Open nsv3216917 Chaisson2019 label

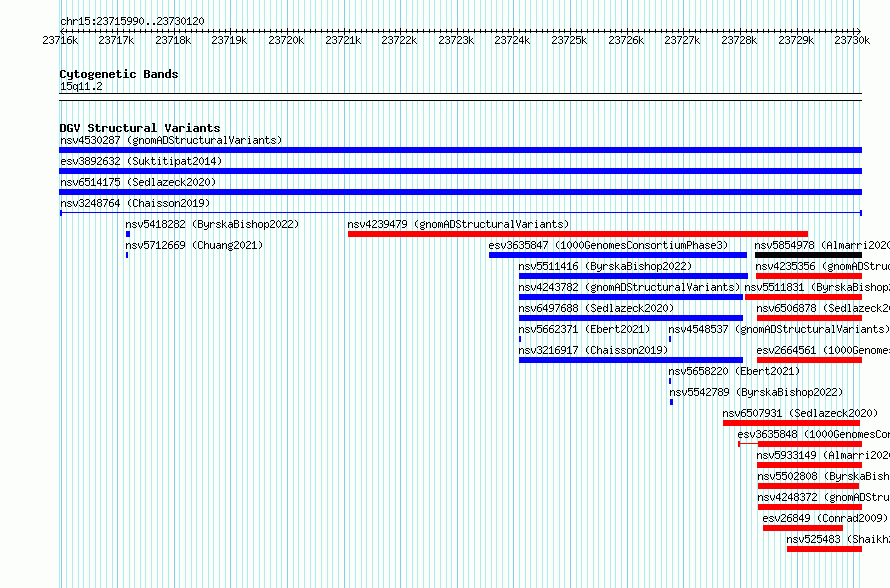pyautogui.click(x=593, y=350)
